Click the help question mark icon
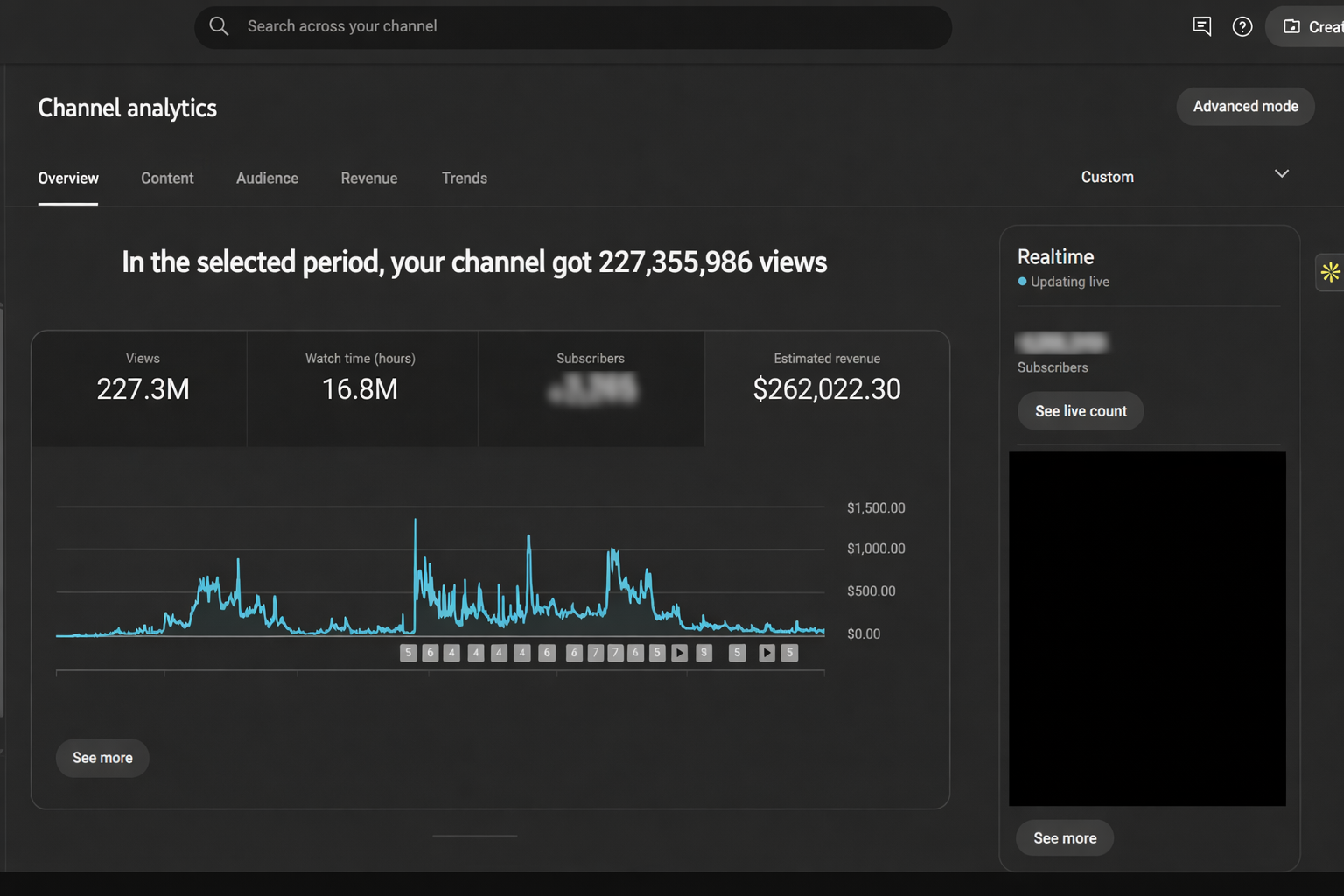This screenshot has height=896, width=1344. click(x=1242, y=26)
